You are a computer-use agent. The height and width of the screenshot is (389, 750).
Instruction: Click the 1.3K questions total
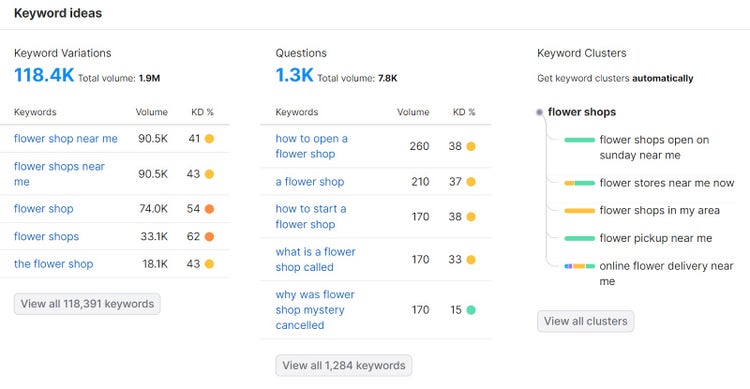tap(294, 75)
